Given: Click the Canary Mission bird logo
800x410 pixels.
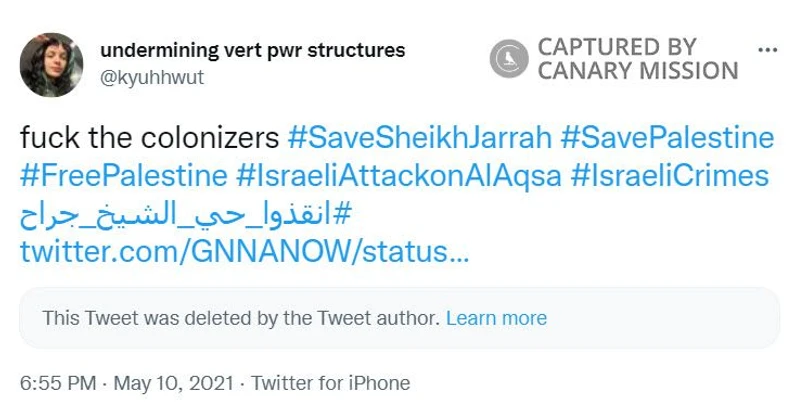Looking at the screenshot, I should (508, 59).
